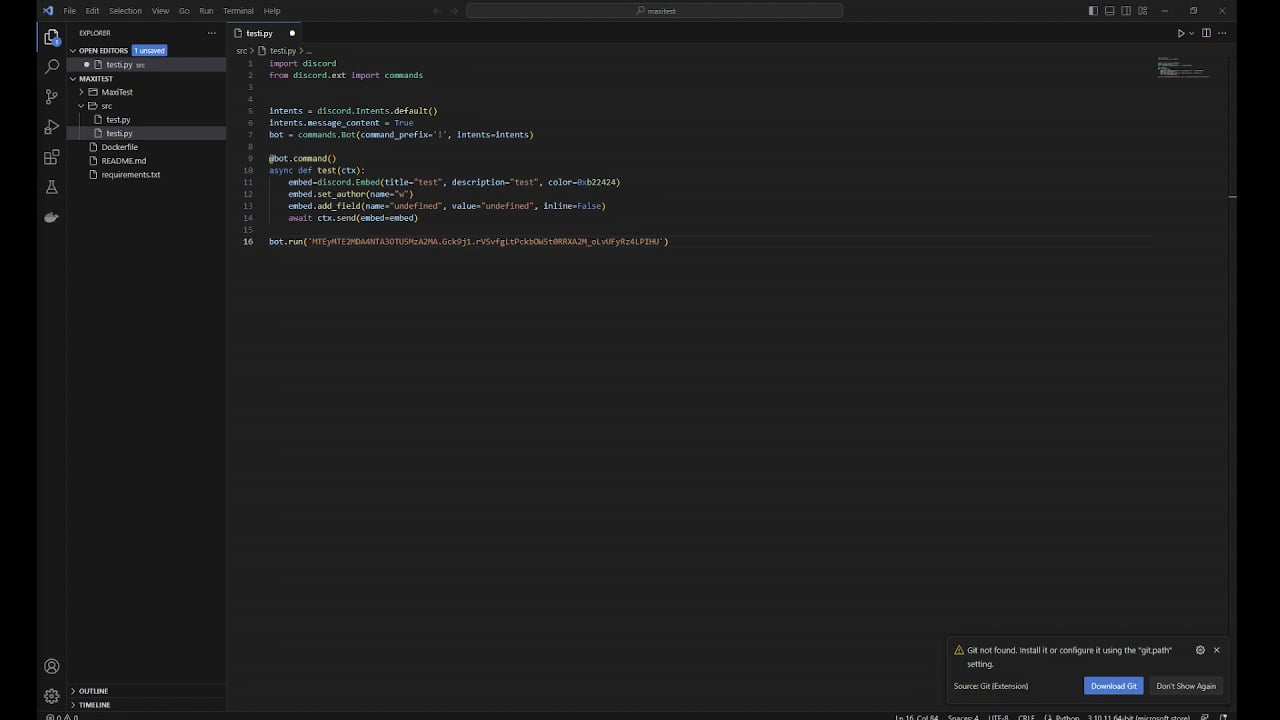Screen dimensions: 1280x720
Task: Open the Manage gear in the activity bar
Action: pos(52,696)
